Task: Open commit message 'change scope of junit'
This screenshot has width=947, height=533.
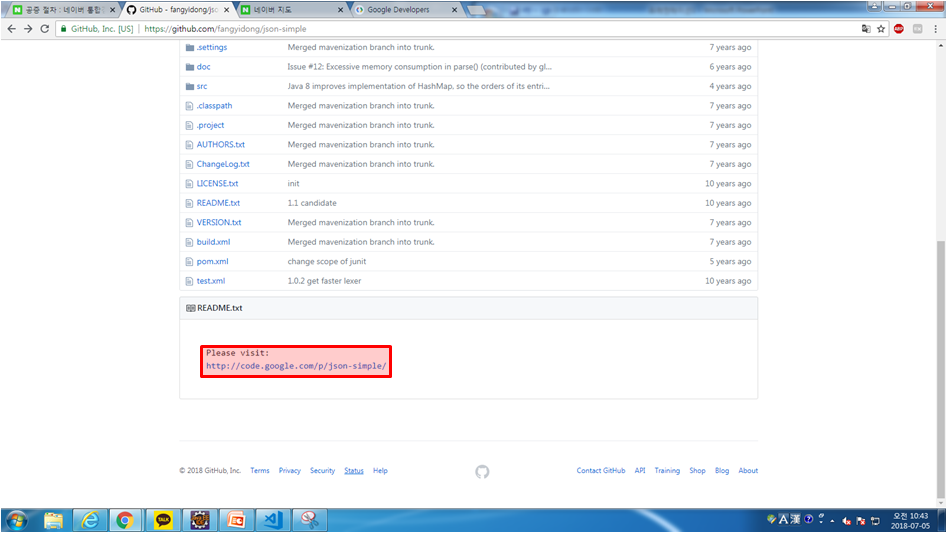Action: [x=327, y=261]
